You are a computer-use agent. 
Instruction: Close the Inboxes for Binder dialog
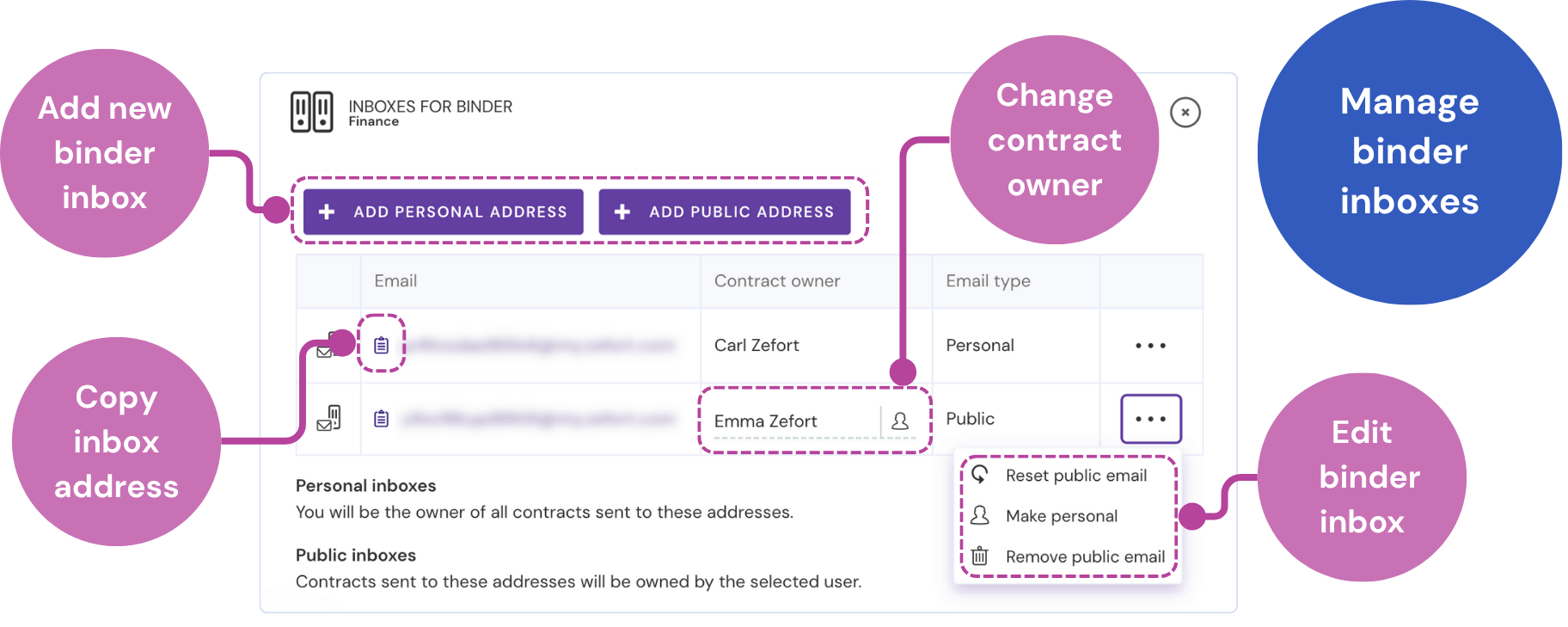[x=1185, y=112]
